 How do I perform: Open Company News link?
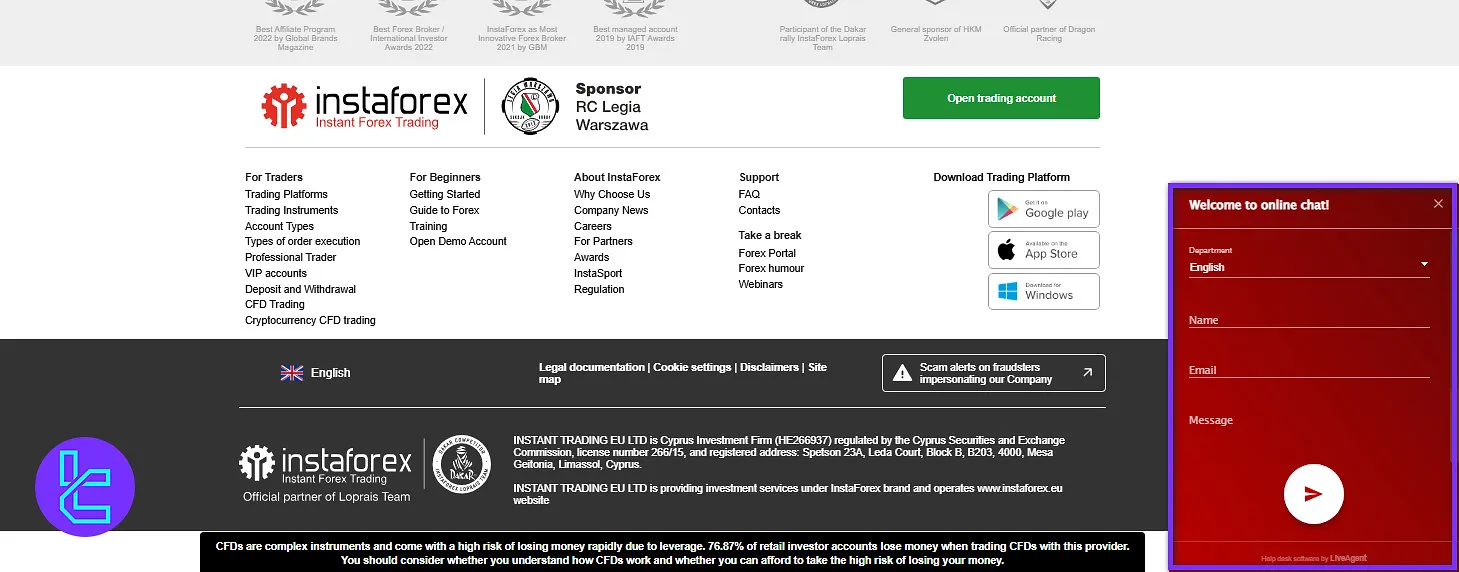pos(611,210)
